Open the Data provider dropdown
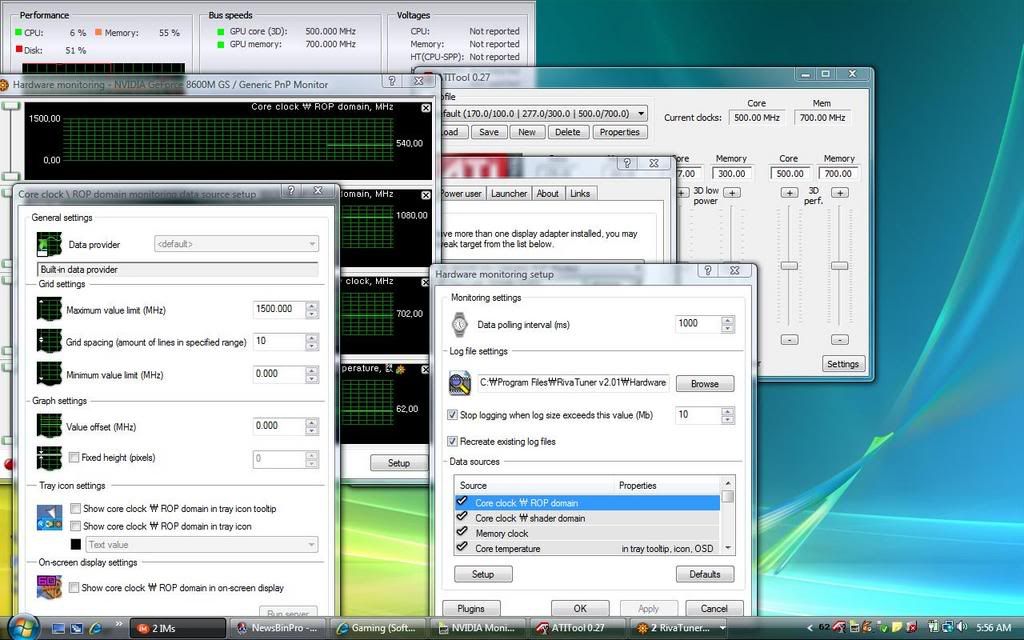 (x=236, y=244)
